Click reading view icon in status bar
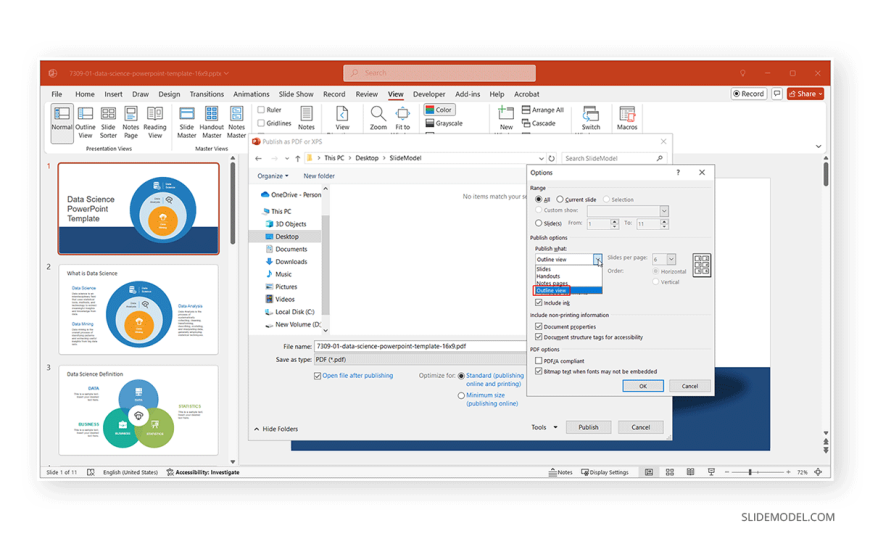Image resolution: width=870 pixels, height=539 pixels. point(690,472)
